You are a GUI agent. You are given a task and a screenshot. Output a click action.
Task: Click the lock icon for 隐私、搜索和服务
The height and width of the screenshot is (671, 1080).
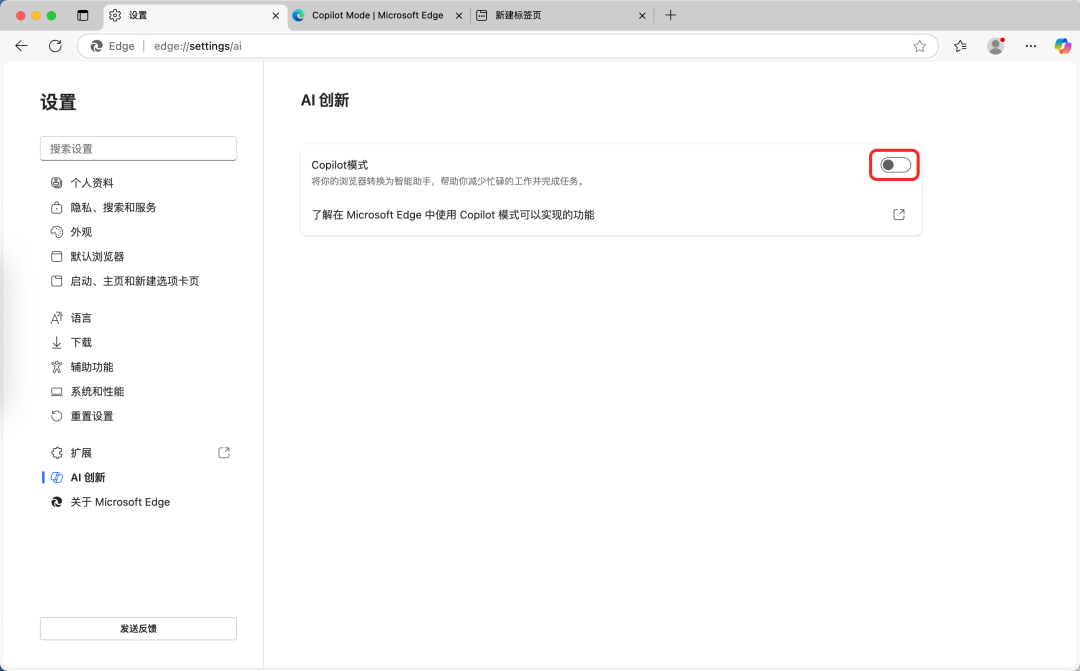[x=56, y=207]
